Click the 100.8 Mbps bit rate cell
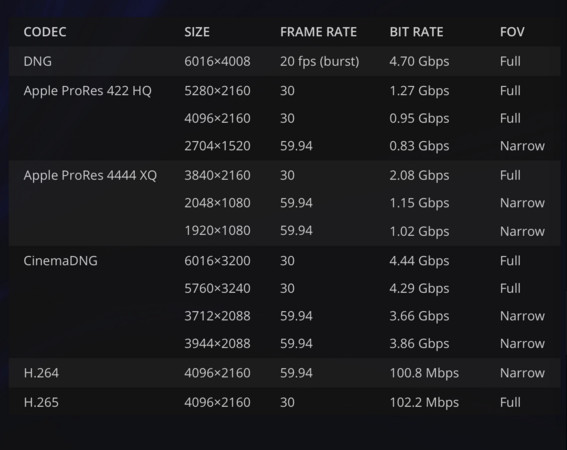The image size is (567, 450). 424,374
